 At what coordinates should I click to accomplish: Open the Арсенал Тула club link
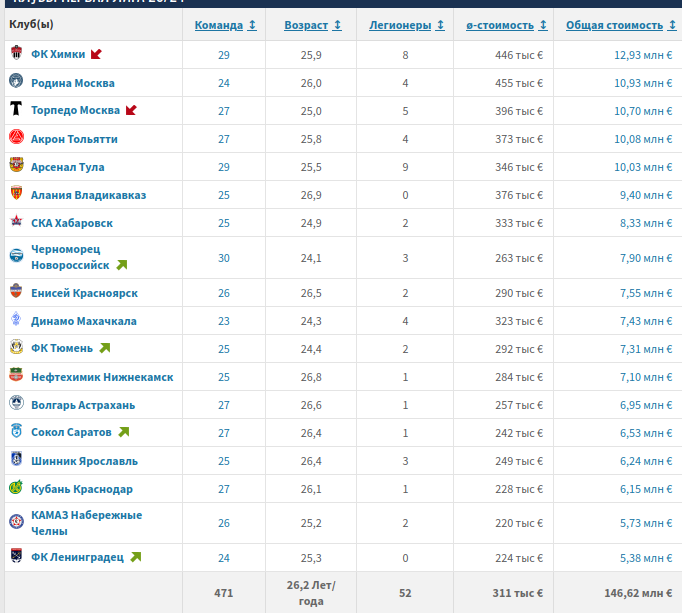point(67,167)
